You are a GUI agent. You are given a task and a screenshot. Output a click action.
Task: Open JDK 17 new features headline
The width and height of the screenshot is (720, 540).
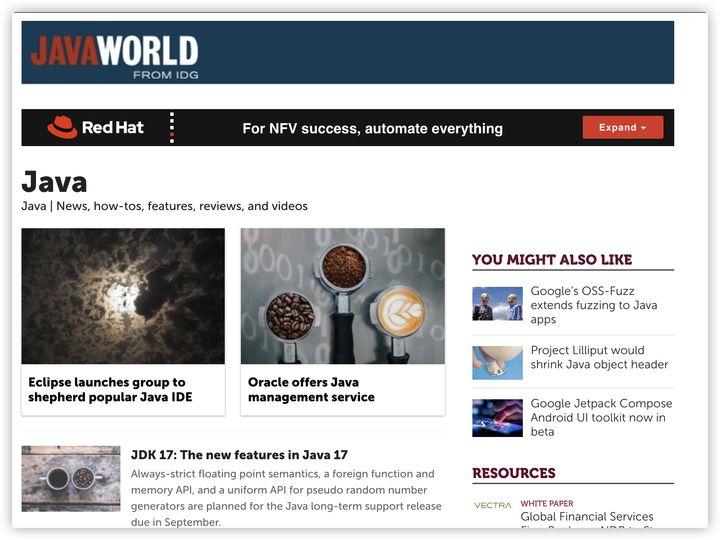(239, 455)
